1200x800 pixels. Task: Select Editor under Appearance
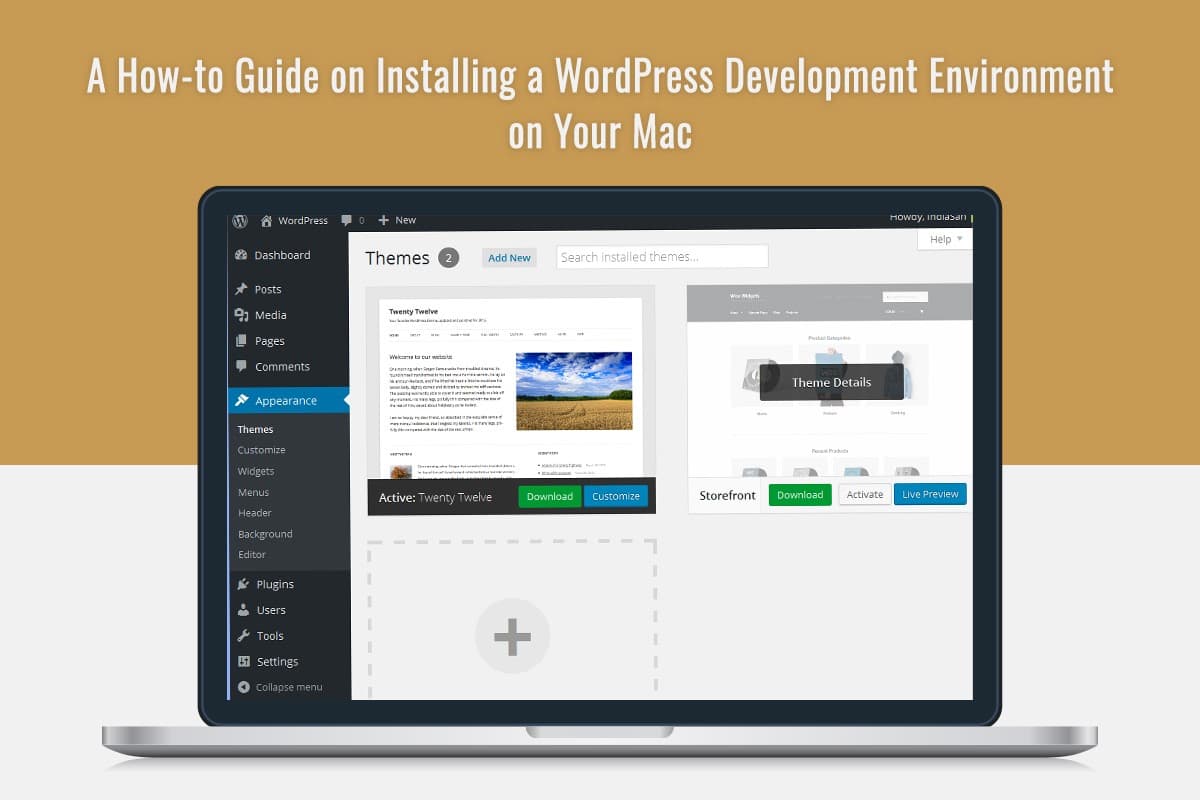(x=252, y=554)
